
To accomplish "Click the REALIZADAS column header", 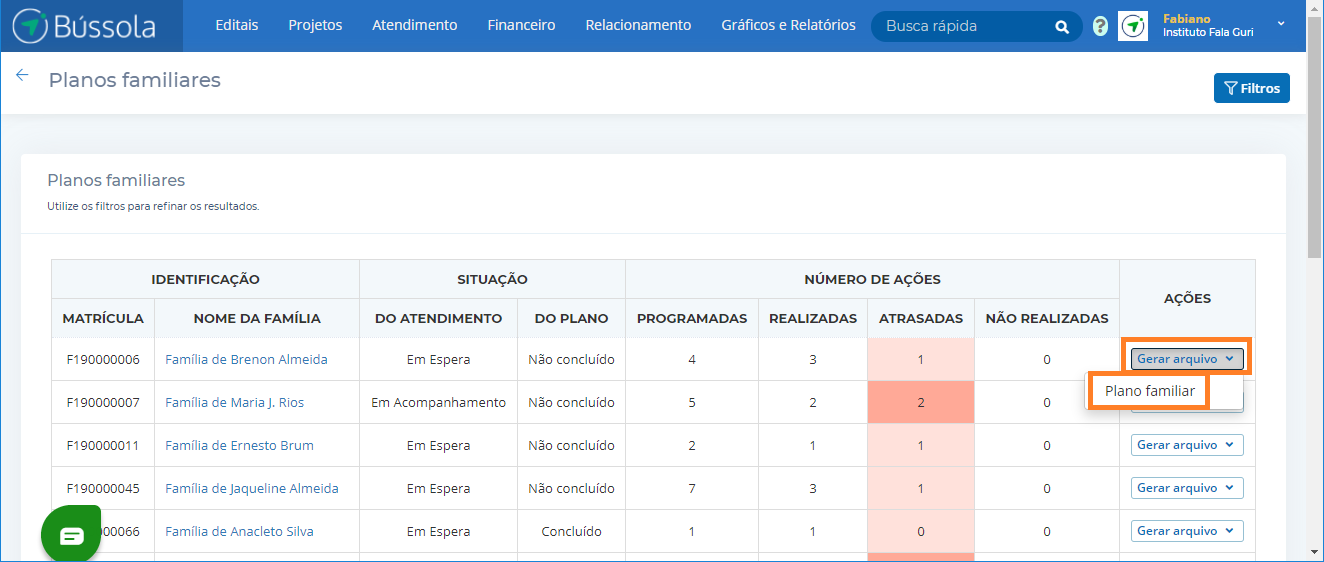I will (813, 318).
